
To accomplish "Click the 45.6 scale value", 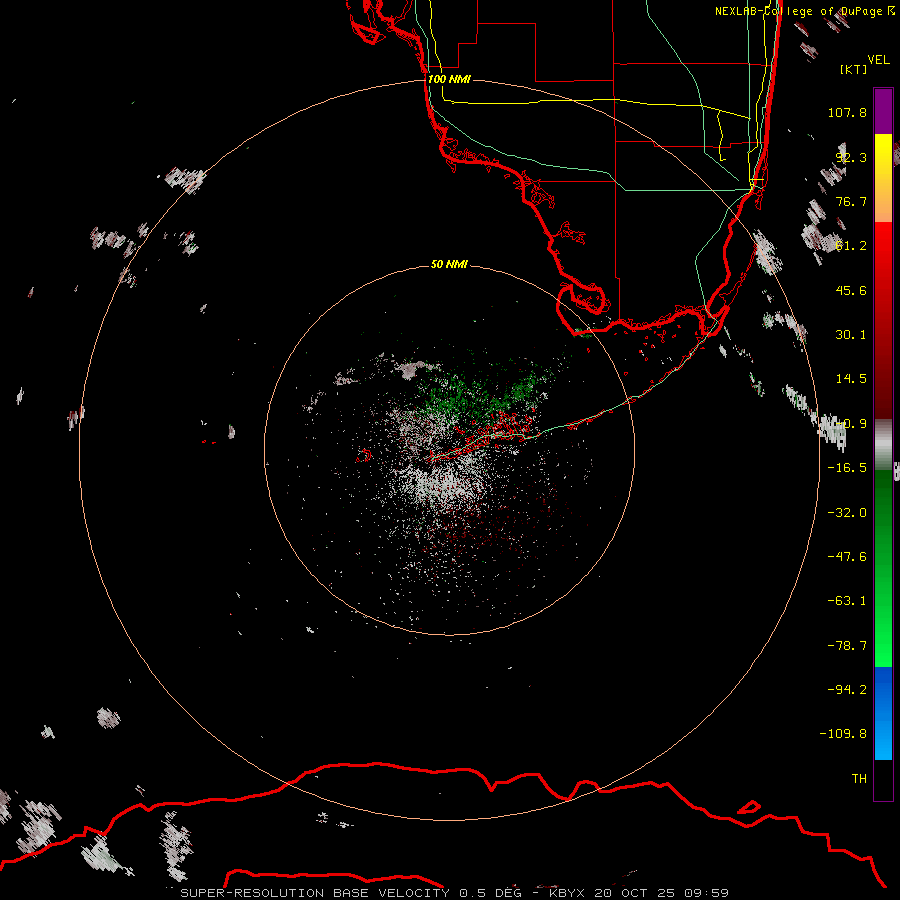I will point(851,290).
